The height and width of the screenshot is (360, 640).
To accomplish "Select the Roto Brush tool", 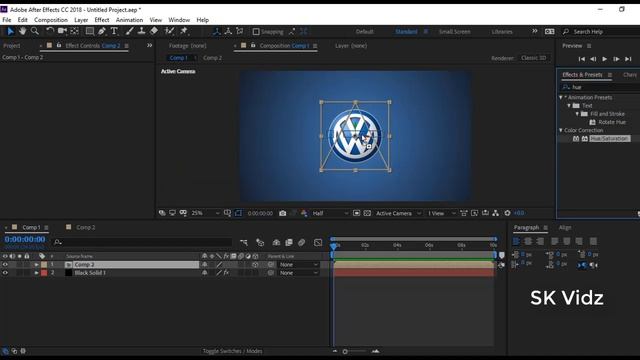I will (169, 31).
